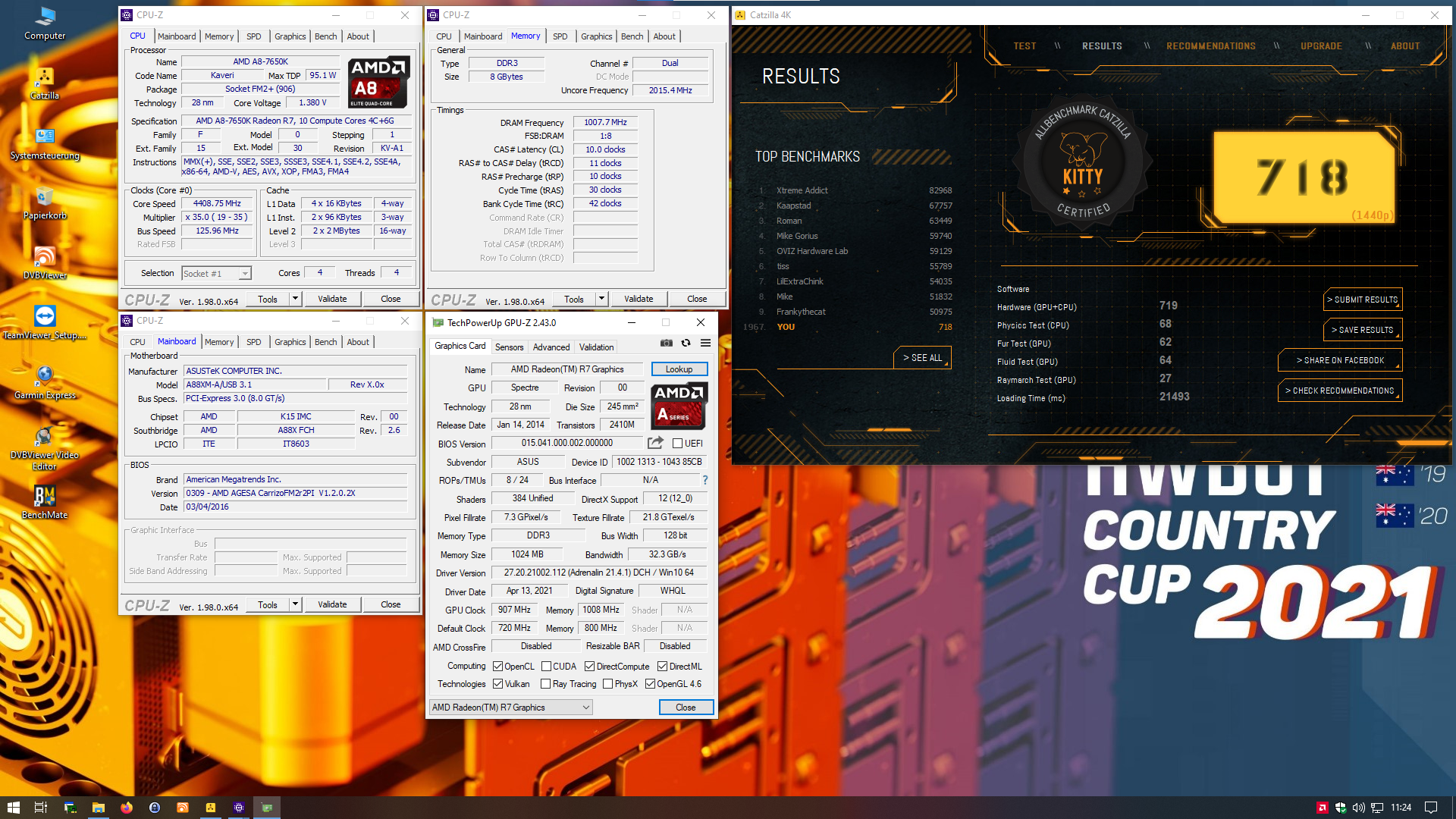This screenshot has height=819, width=1456.
Task: Toggle Vulkan checkbox
Action: [497, 684]
